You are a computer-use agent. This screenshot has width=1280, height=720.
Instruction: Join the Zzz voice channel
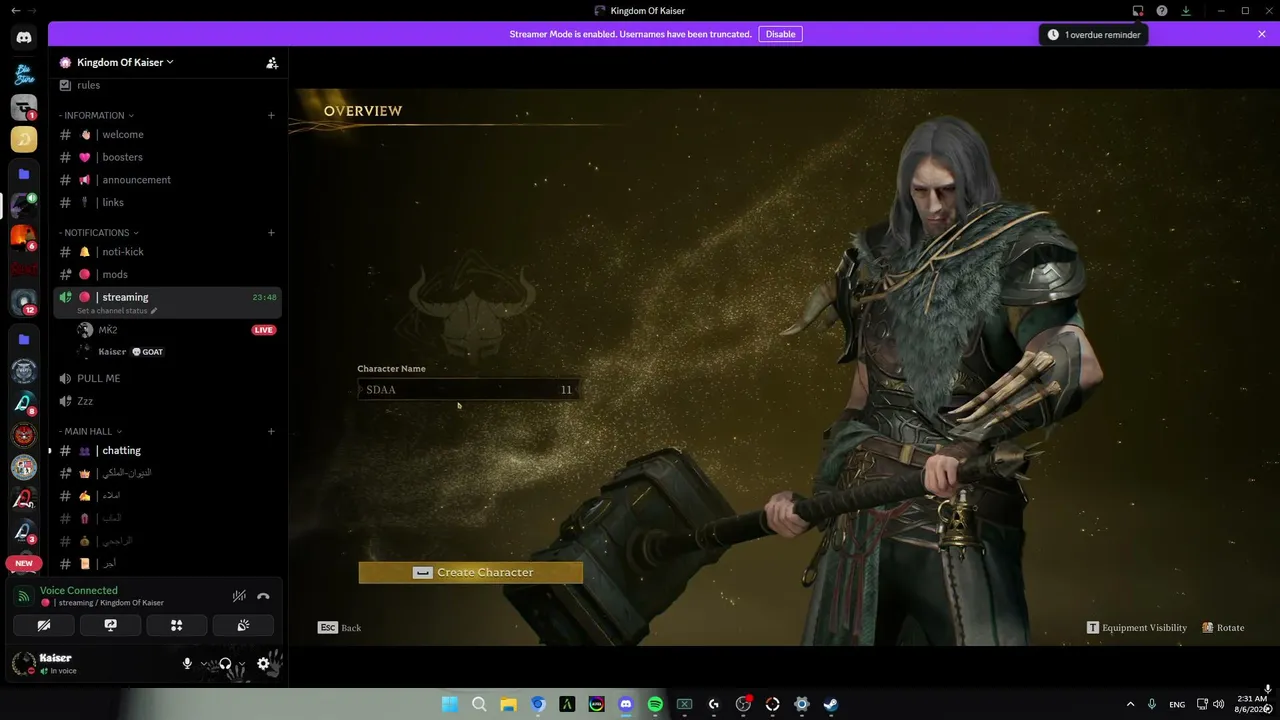pyautogui.click(x=167, y=401)
